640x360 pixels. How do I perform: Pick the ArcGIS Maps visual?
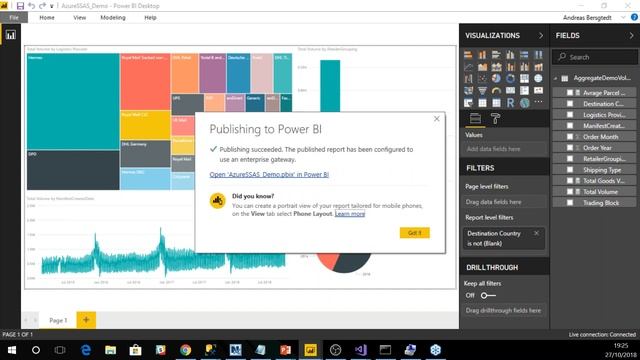tap(524, 103)
